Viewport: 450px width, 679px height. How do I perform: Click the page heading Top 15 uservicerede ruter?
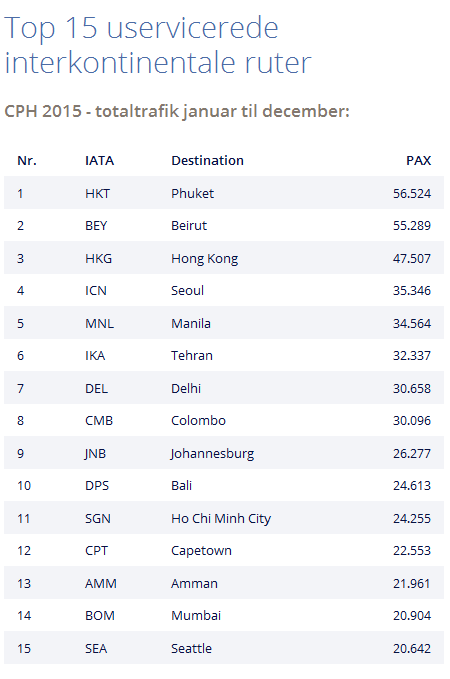tap(158, 45)
